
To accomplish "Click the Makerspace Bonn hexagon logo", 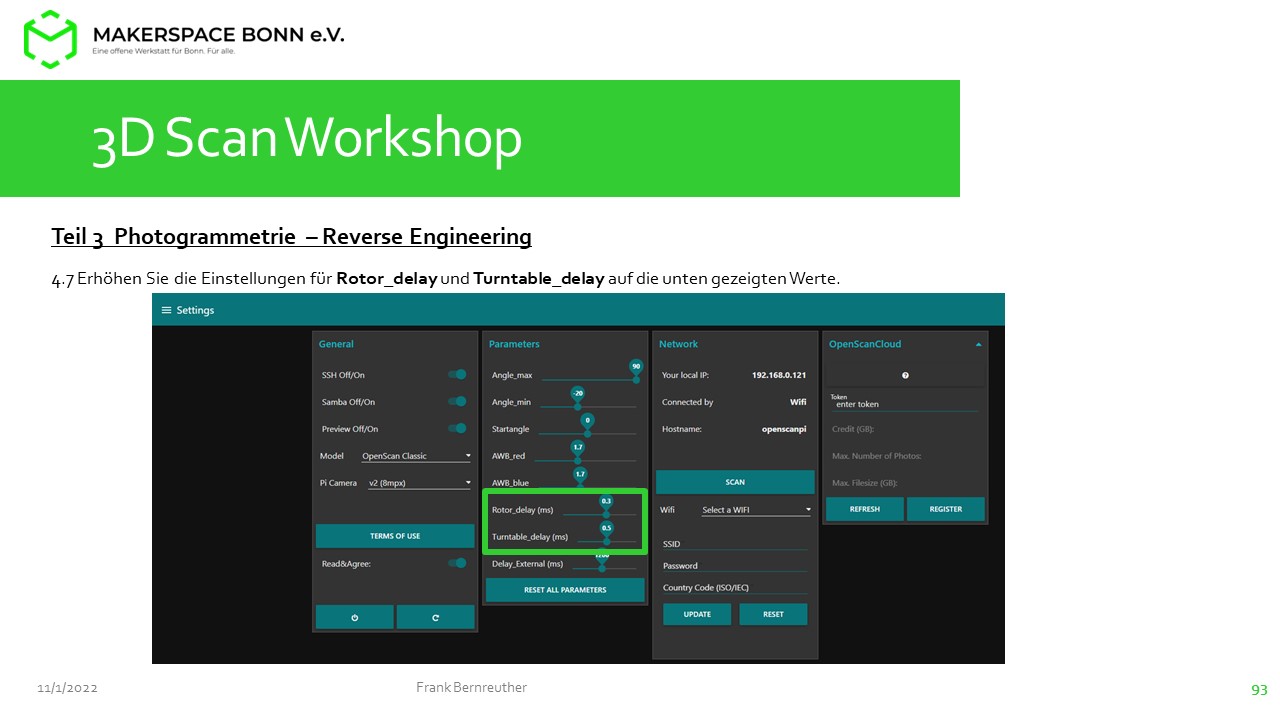I will click(50, 38).
